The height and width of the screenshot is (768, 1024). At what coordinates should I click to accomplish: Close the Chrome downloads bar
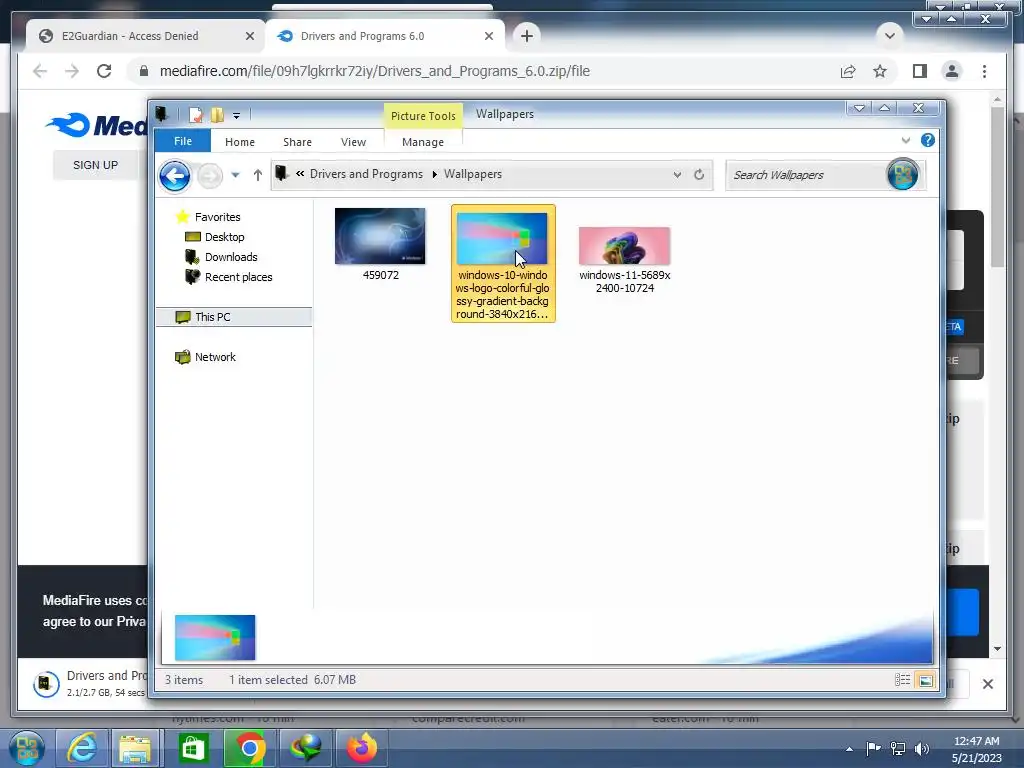pyautogui.click(x=987, y=684)
